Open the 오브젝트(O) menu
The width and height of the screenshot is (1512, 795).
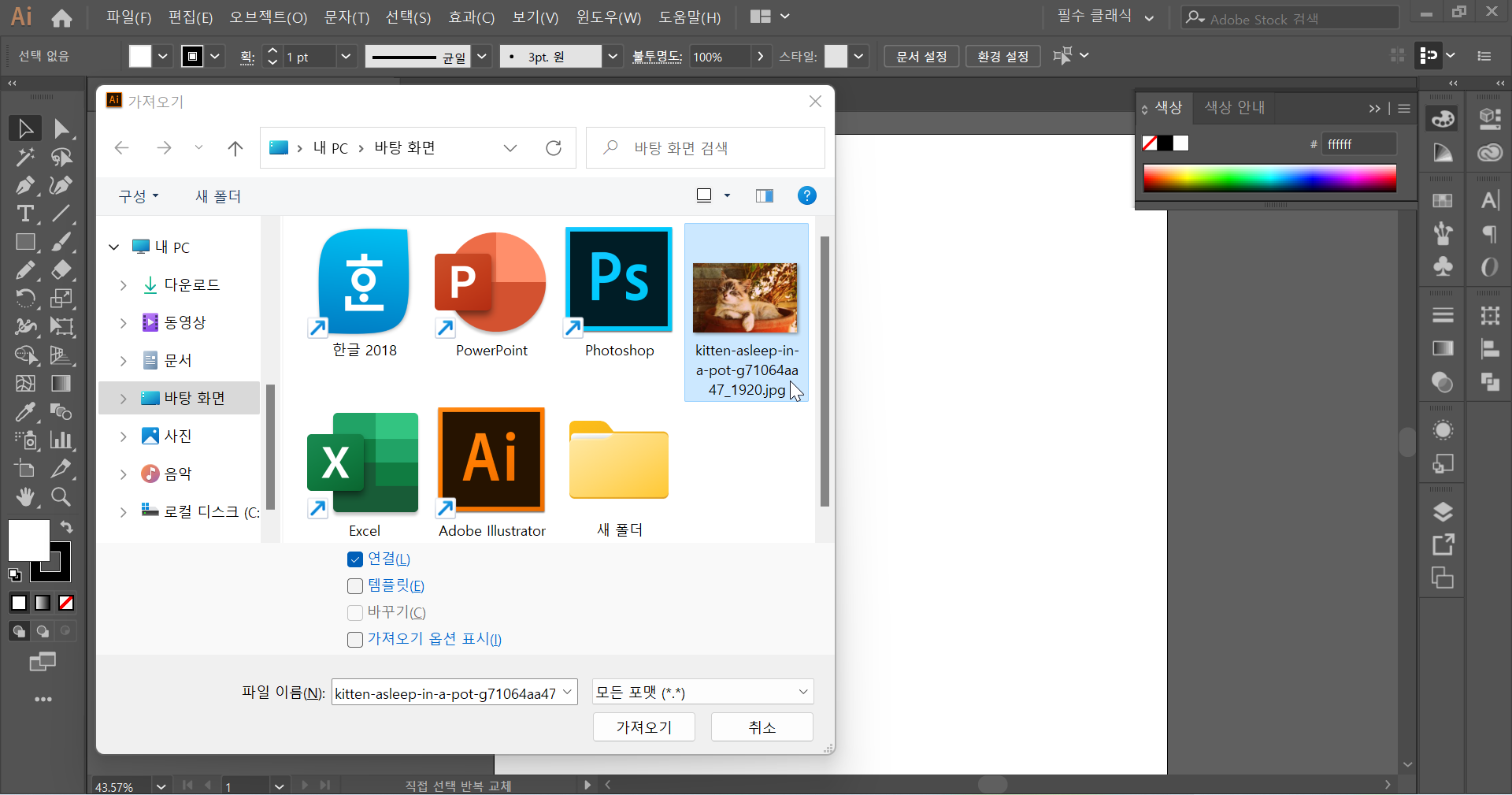pyautogui.click(x=269, y=17)
